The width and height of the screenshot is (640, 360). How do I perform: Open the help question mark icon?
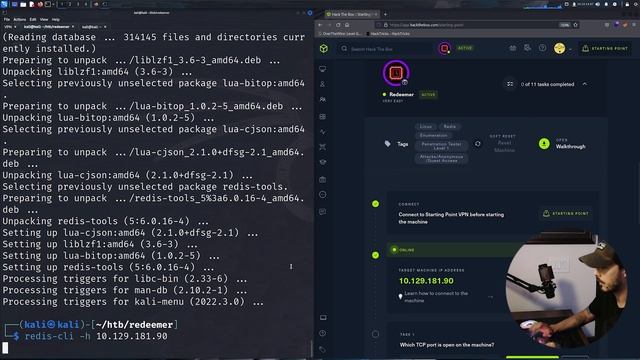pyautogui.click(x=542, y=48)
